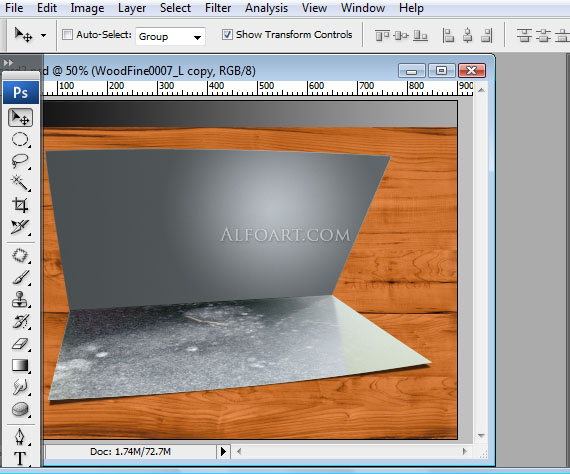This screenshot has height=474, width=570.
Task: Select the Crop tool
Action: pyautogui.click(x=20, y=205)
